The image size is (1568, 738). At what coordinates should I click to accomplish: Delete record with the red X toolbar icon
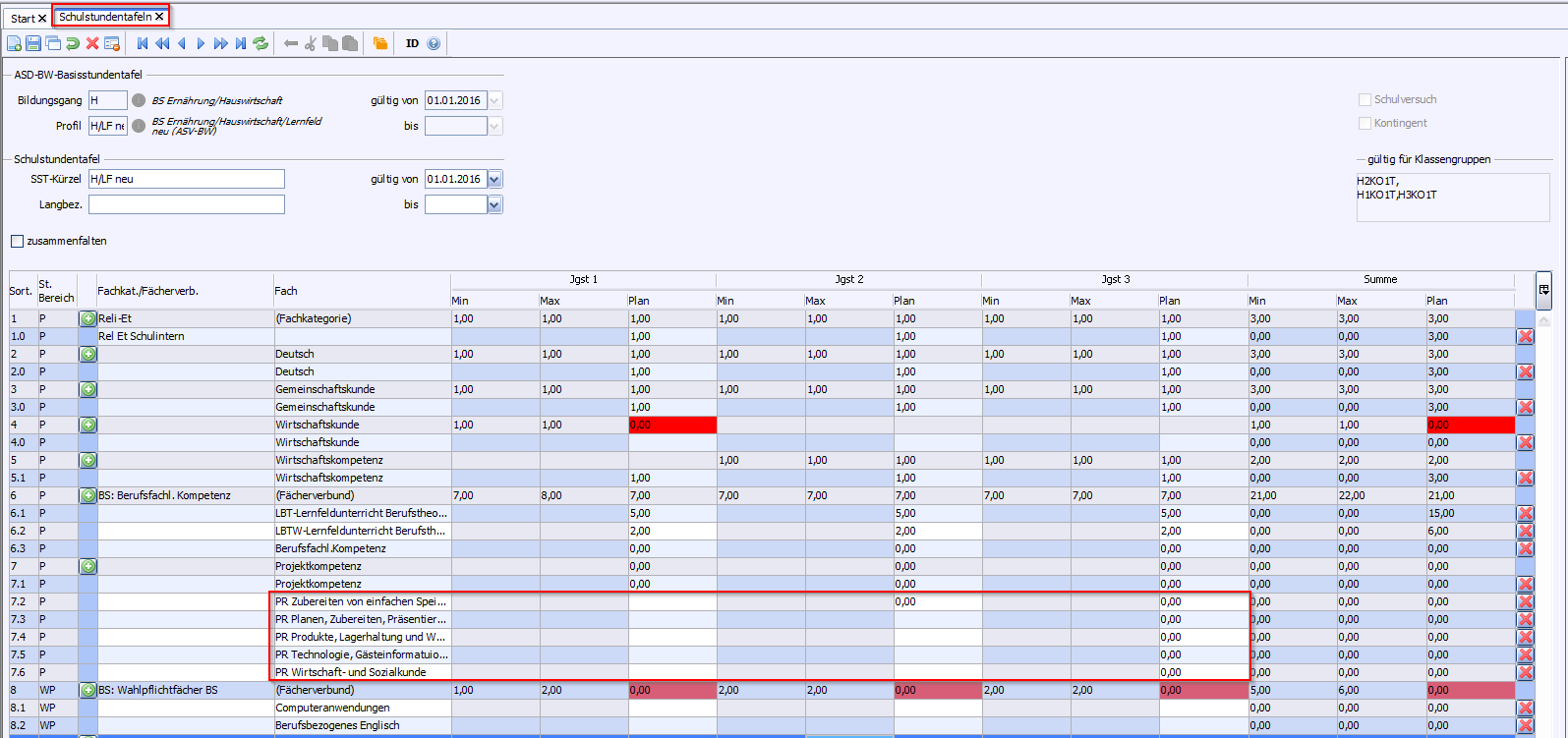point(92,43)
